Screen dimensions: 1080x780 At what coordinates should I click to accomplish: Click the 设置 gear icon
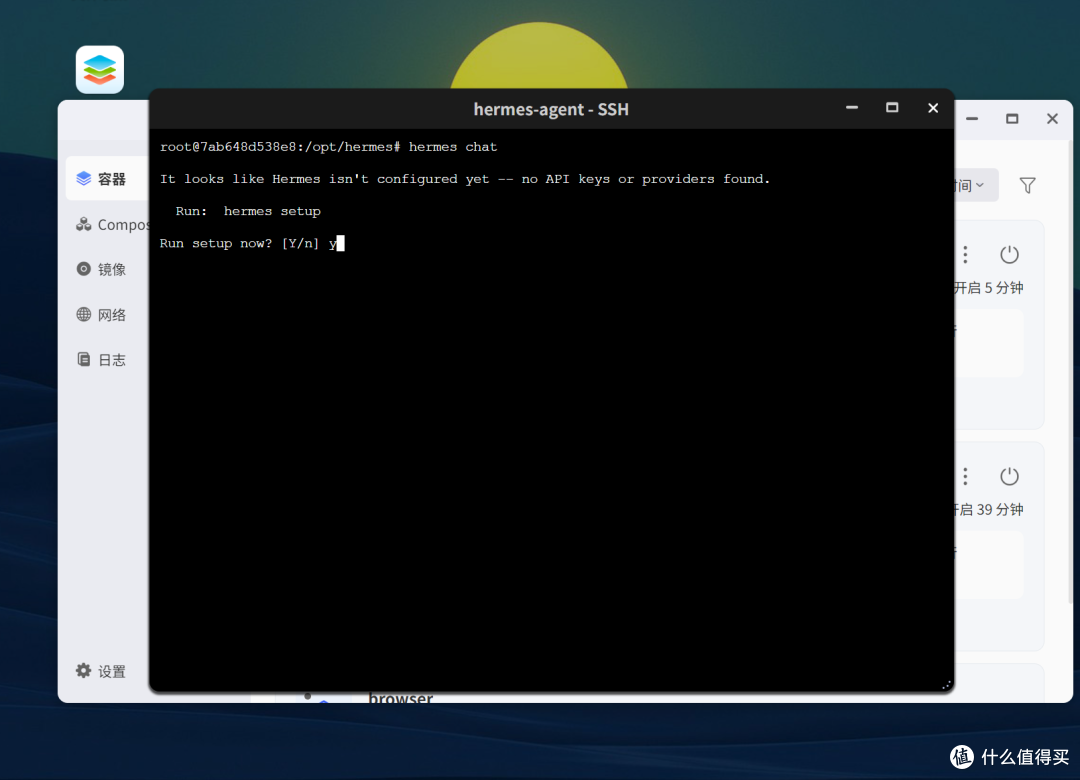tap(83, 670)
